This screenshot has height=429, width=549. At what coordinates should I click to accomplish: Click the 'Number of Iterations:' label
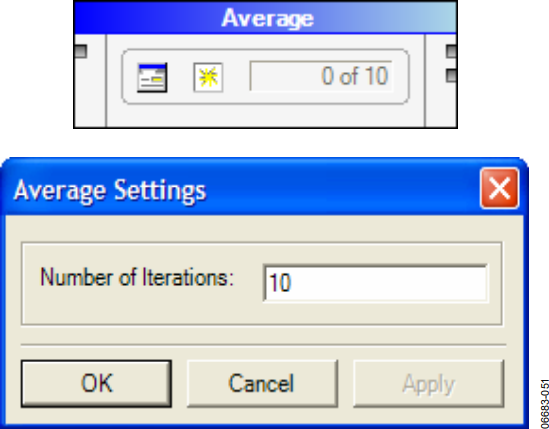pyautogui.click(x=137, y=277)
